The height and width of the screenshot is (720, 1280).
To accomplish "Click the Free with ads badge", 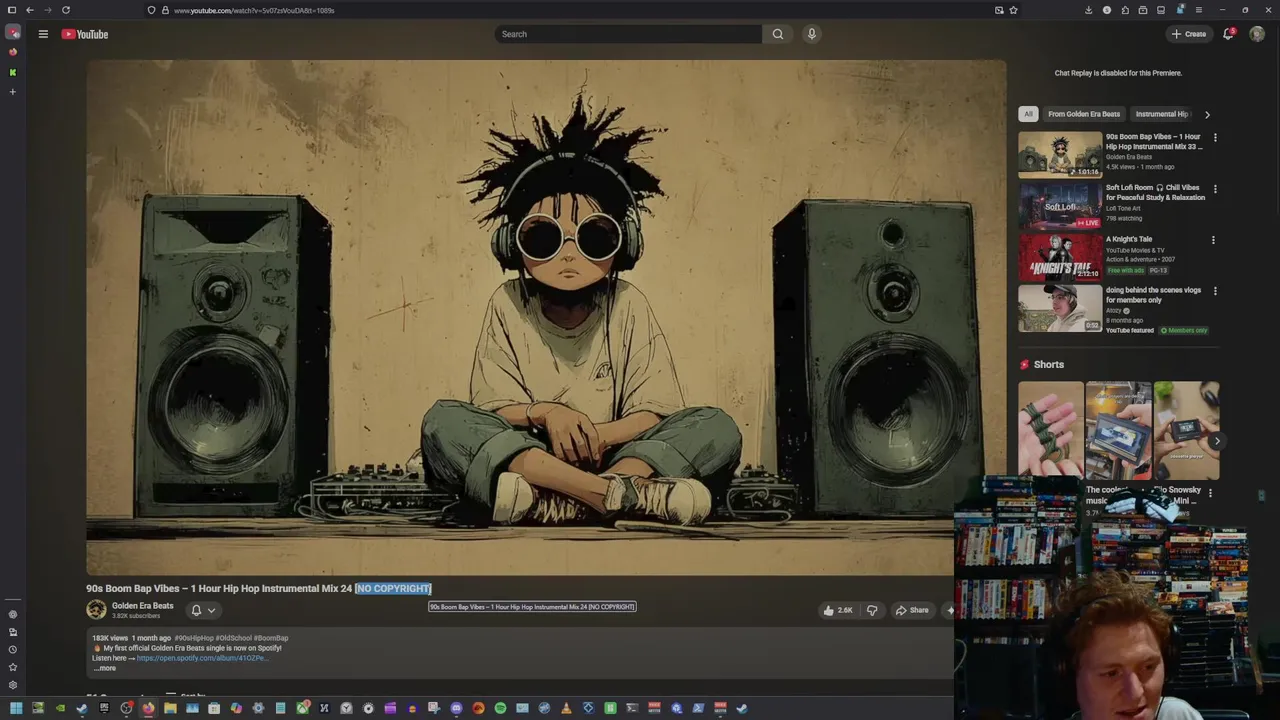I will [1125, 270].
